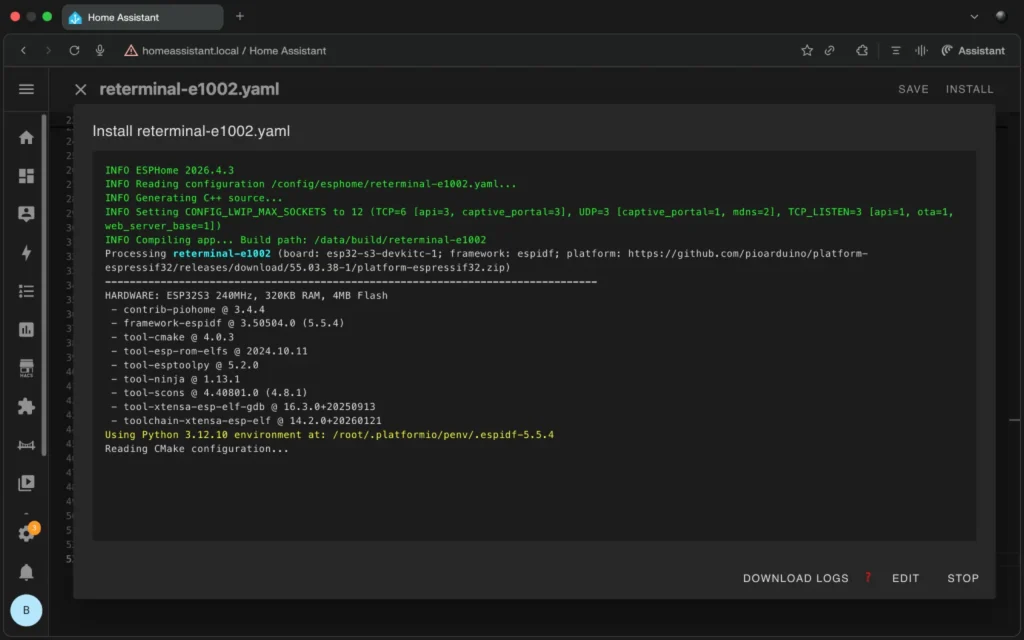Click log line "Reading CMake configuration..."

tap(197, 449)
